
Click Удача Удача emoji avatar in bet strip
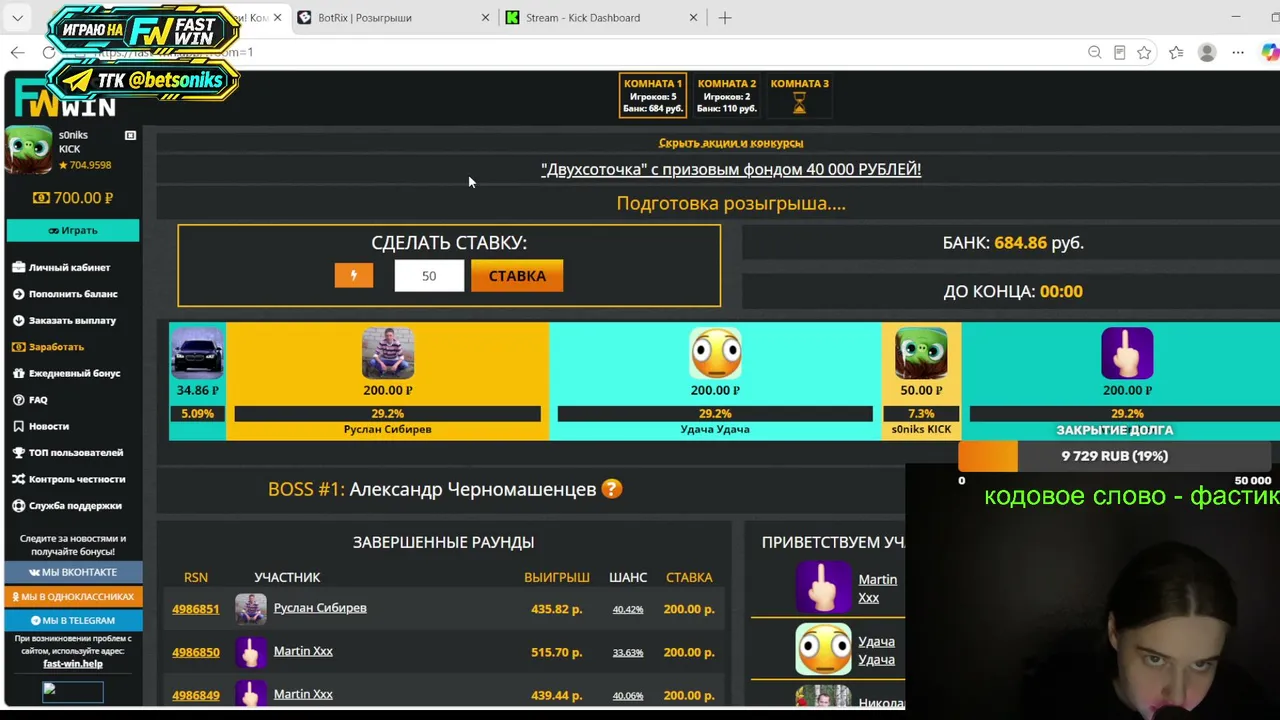715,353
